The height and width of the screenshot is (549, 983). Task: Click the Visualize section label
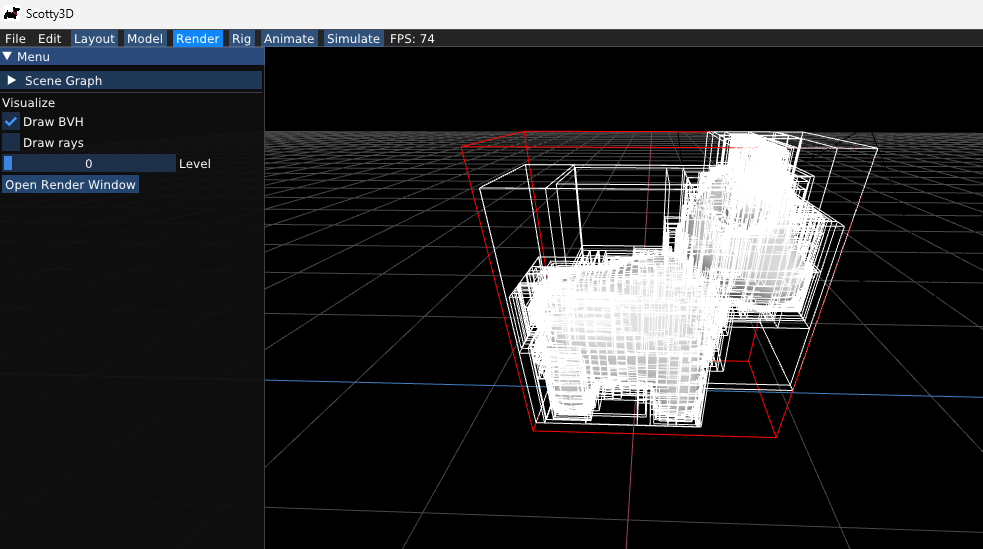29,103
